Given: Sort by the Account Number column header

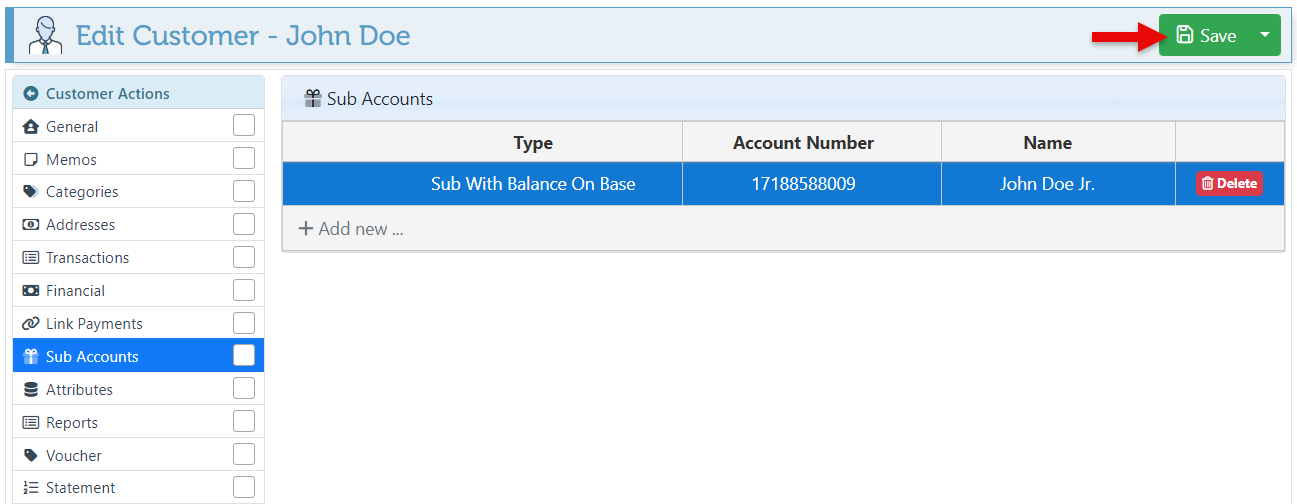Looking at the screenshot, I should [x=803, y=143].
